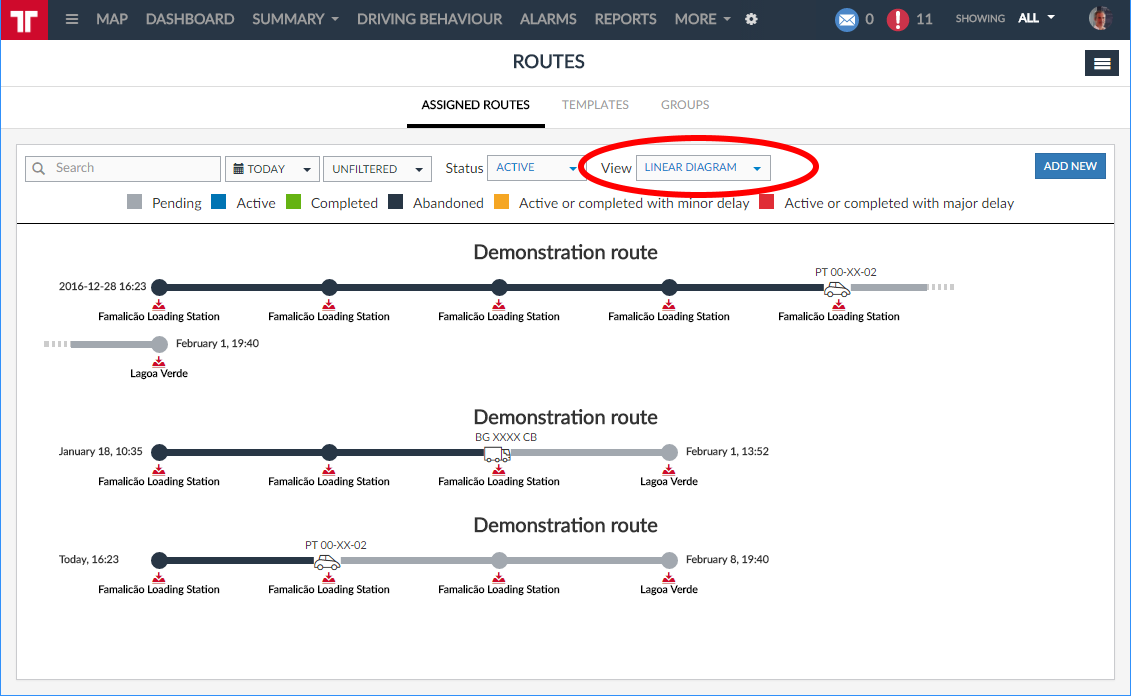Switch to the TEMPLATES tab
The height and width of the screenshot is (696, 1131).
pos(595,105)
